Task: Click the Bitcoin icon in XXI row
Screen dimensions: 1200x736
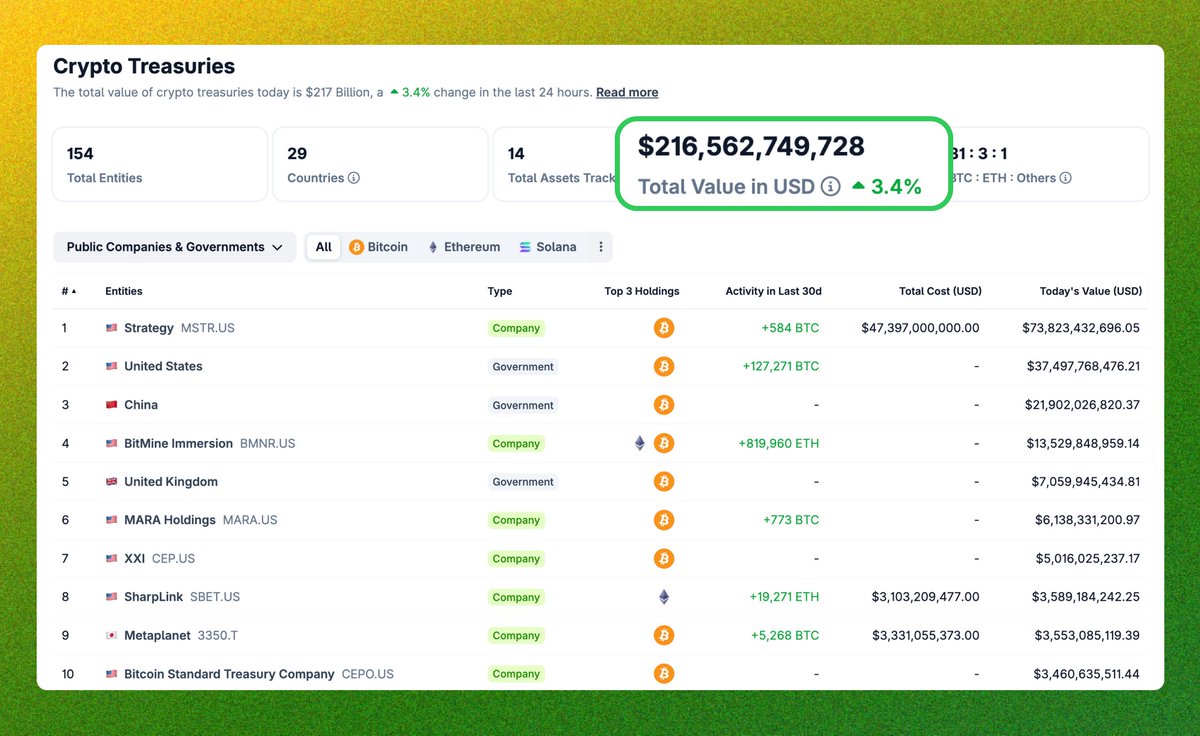Action: click(x=664, y=558)
